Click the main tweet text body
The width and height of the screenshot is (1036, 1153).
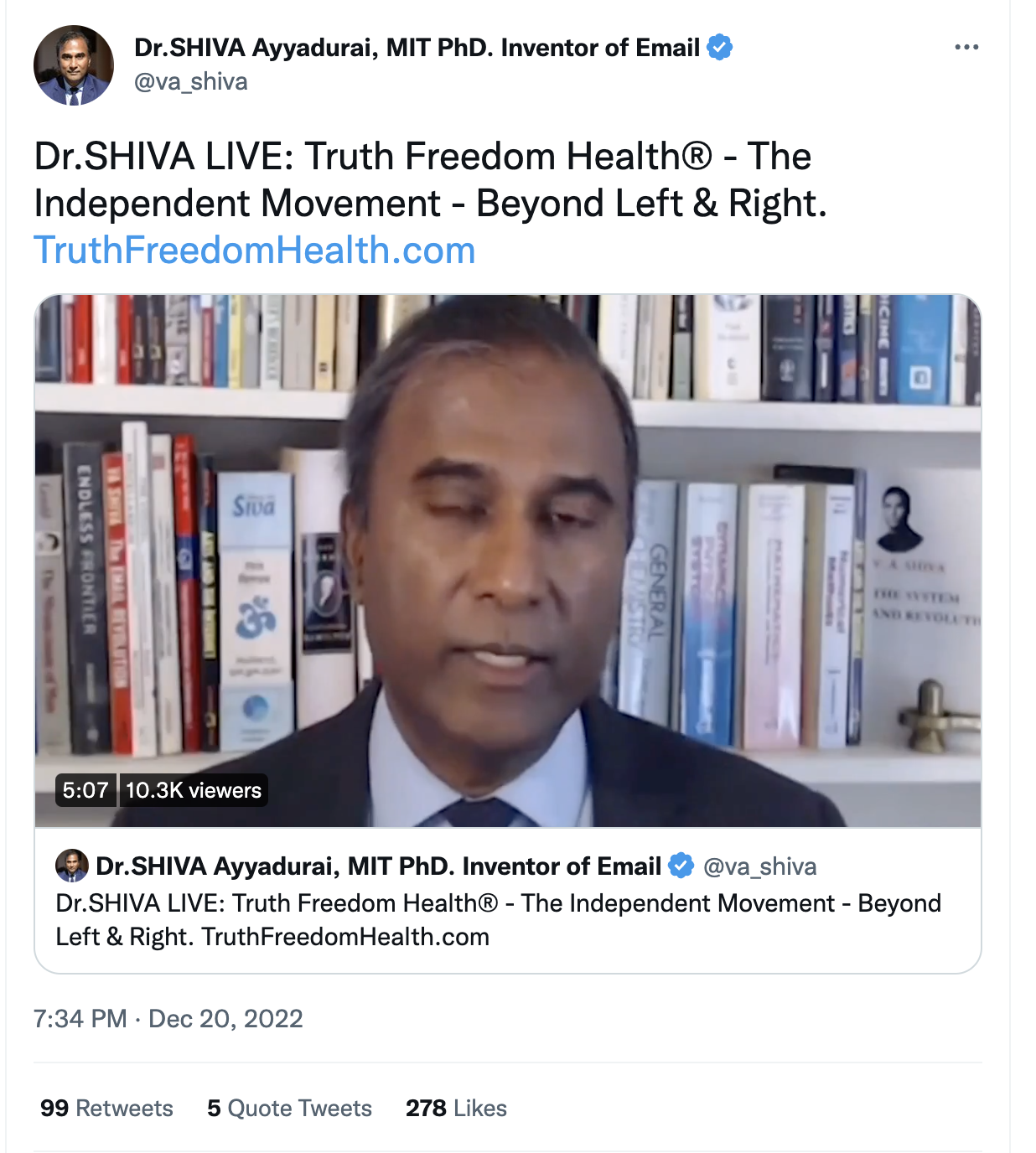click(x=431, y=179)
